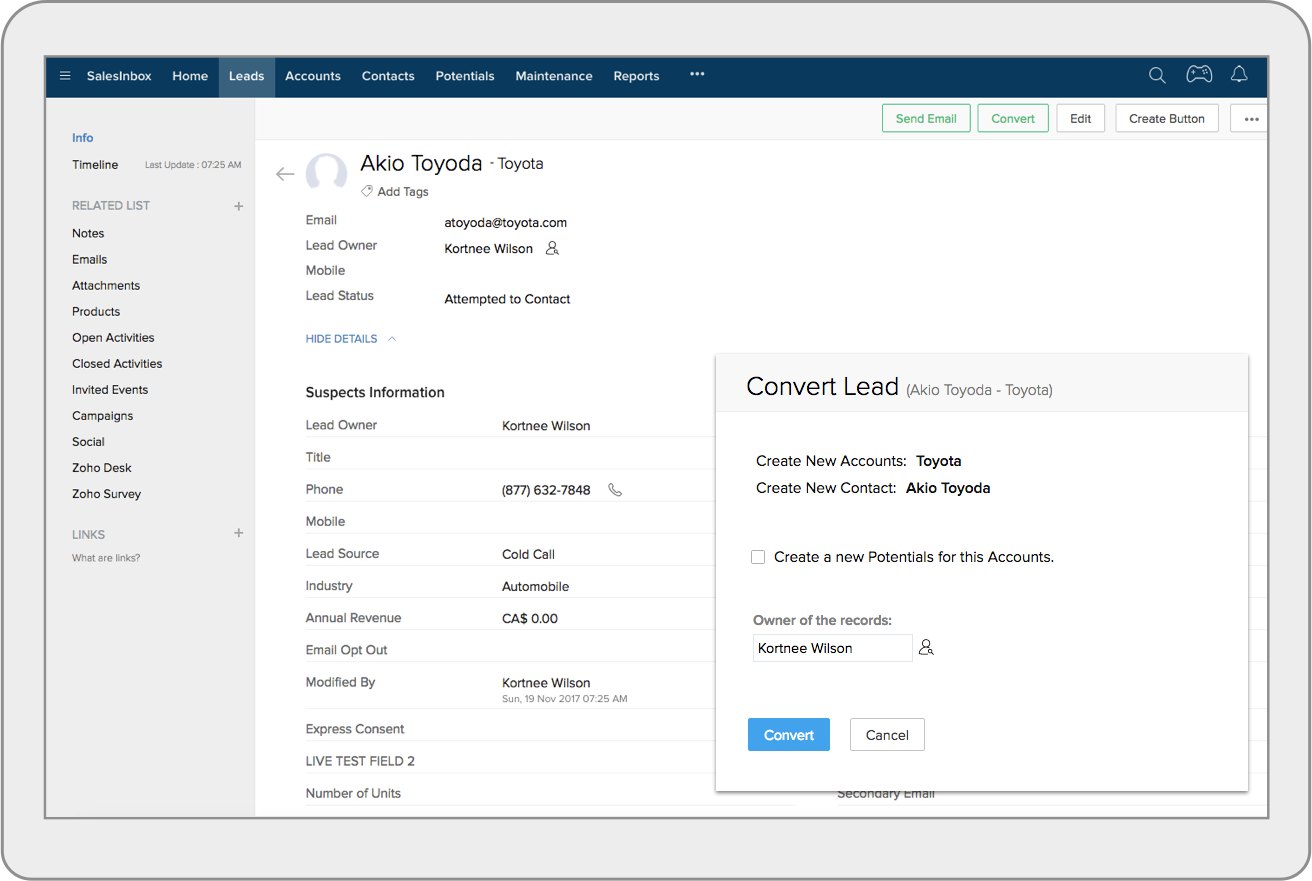The width and height of the screenshot is (1312, 881).
Task: Click the Edit button
Action: pyautogui.click(x=1081, y=118)
